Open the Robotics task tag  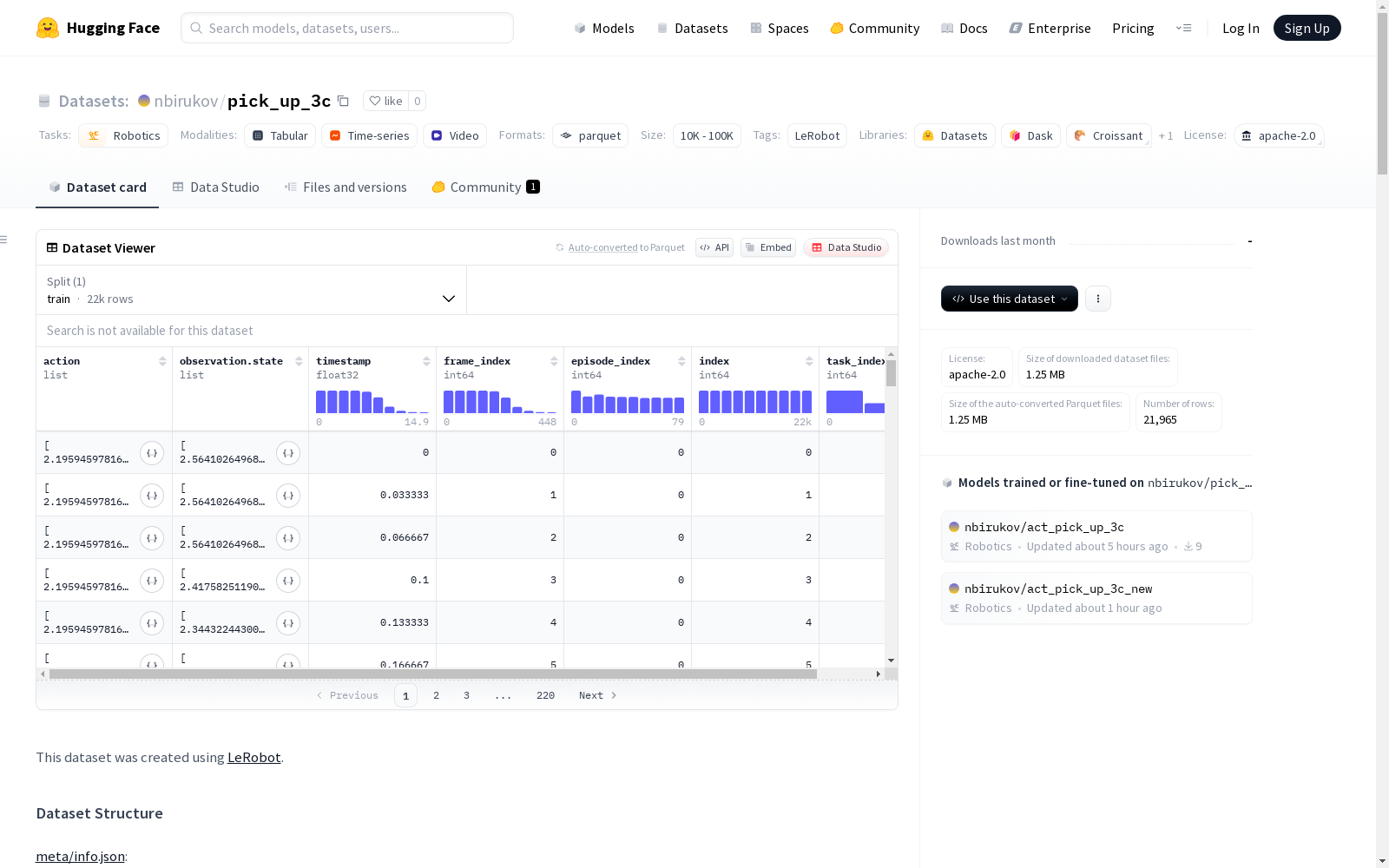click(124, 135)
